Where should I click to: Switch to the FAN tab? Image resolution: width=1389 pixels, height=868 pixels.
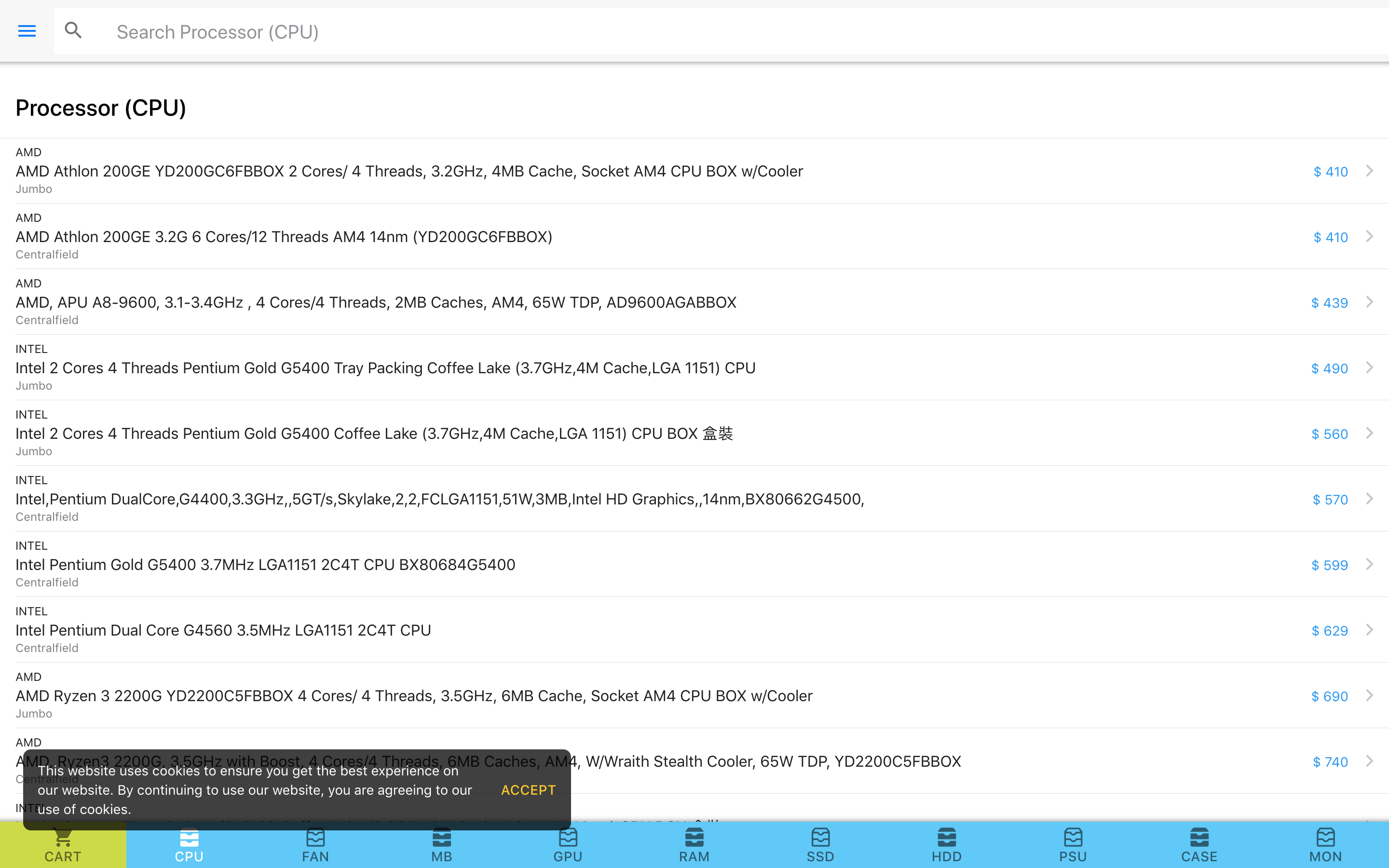tap(316, 845)
